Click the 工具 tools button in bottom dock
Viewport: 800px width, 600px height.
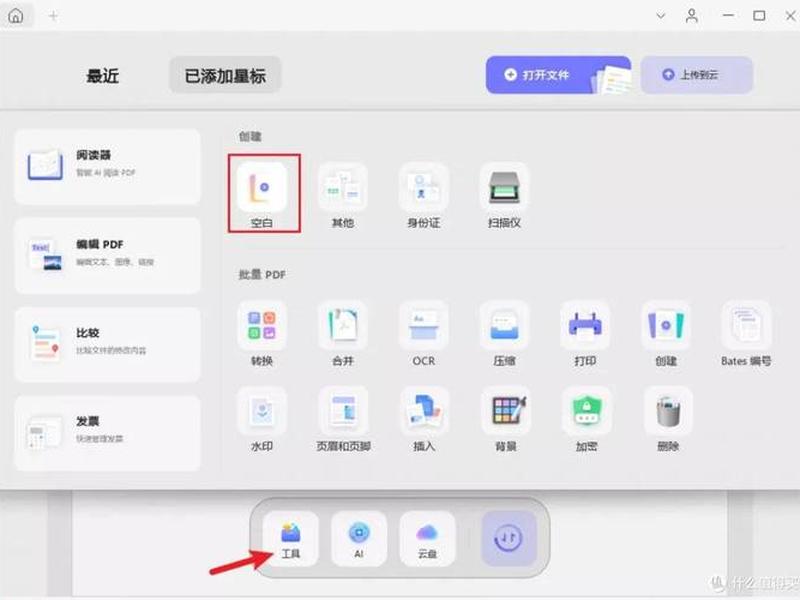(291, 539)
